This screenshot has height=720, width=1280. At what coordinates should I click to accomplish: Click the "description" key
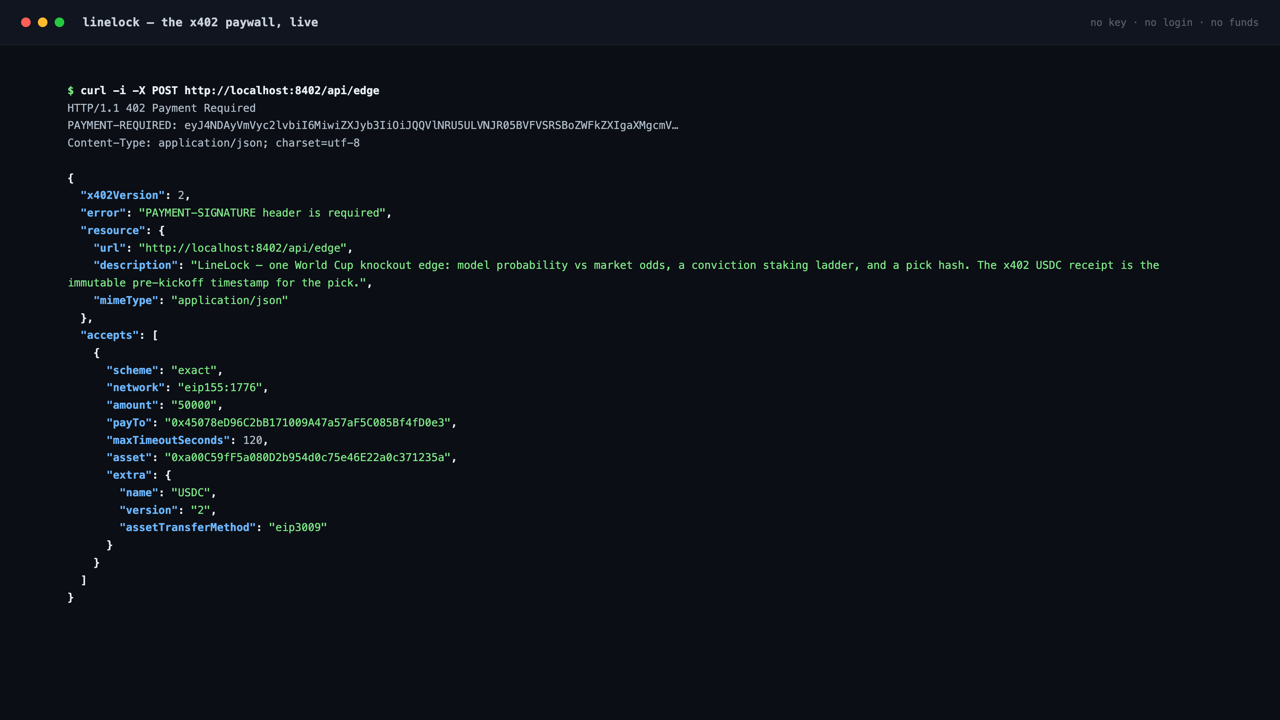click(x=135, y=265)
